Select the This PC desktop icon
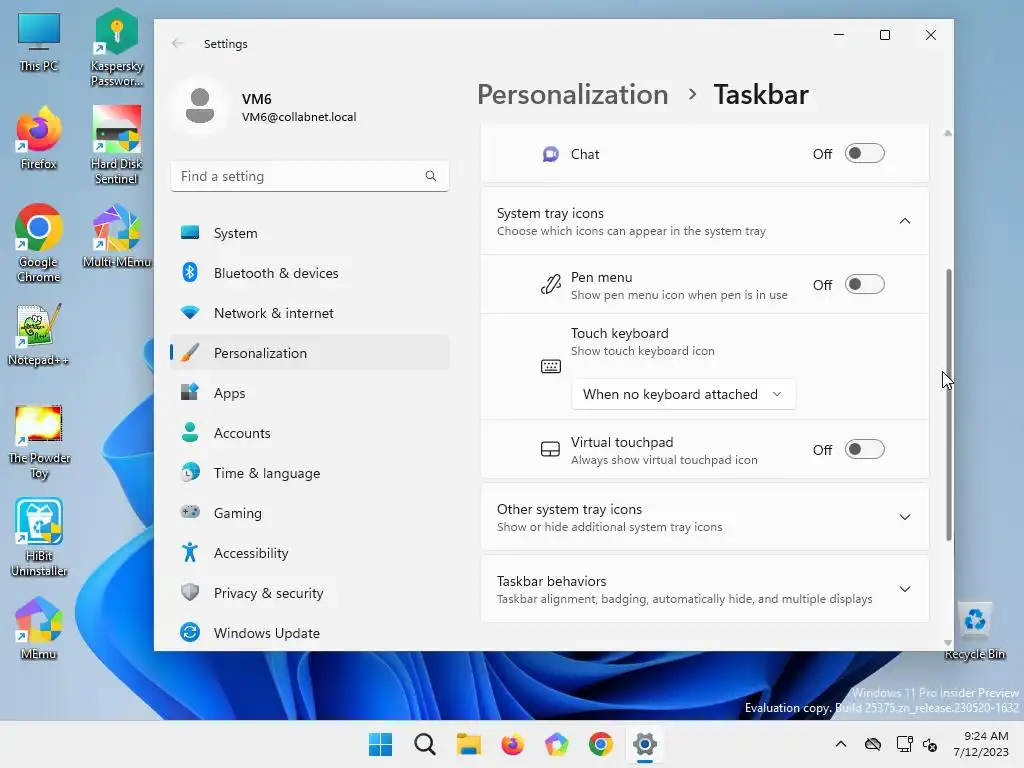The image size is (1024, 768). [39, 42]
